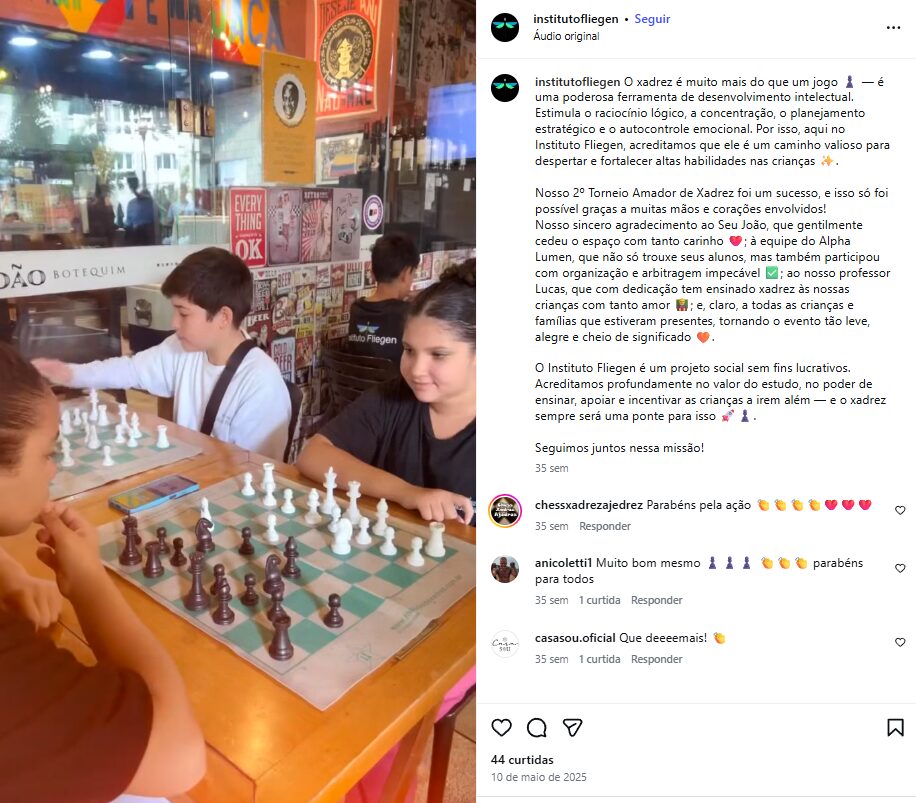Follow institutofliegen with the Seguir button

pyautogui.click(x=652, y=19)
